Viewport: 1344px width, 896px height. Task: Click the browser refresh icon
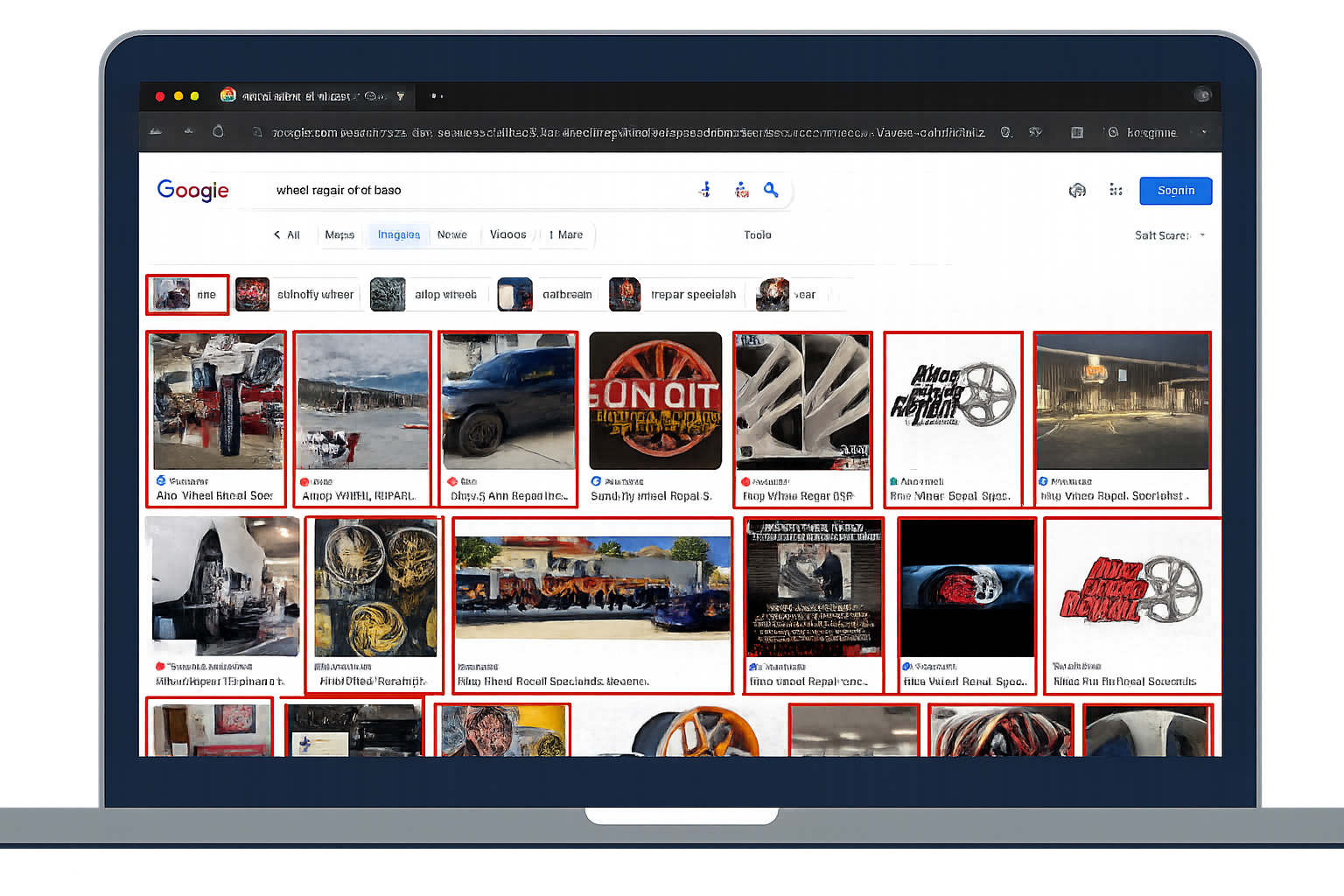(x=218, y=131)
